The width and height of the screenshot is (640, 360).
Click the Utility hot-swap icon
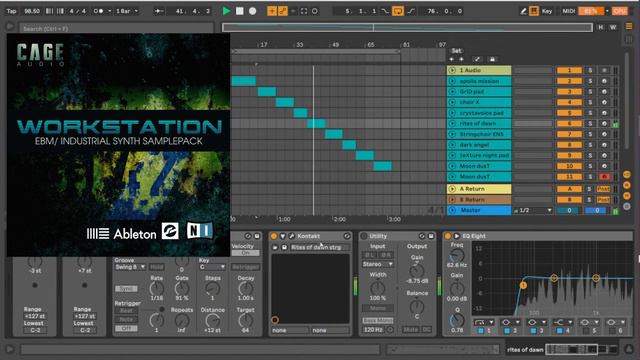pos(422,236)
